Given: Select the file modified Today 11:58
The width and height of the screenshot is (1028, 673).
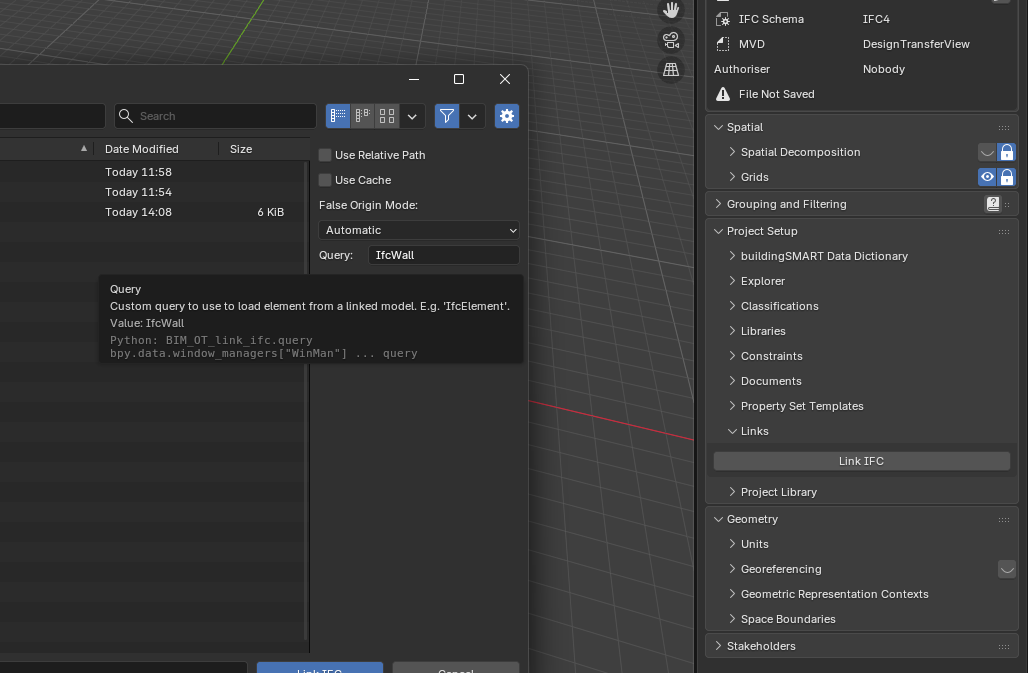Looking at the screenshot, I should coord(153,172).
